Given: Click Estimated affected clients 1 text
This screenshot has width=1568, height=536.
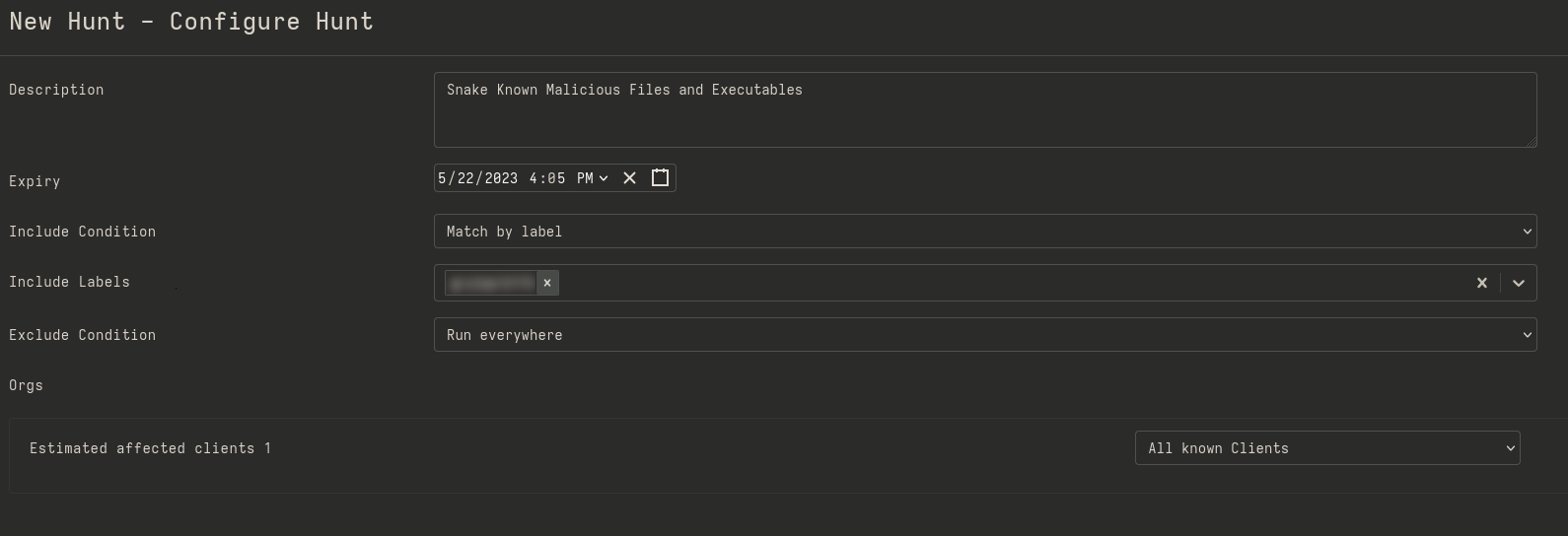Looking at the screenshot, I should [x=150, y=448].
